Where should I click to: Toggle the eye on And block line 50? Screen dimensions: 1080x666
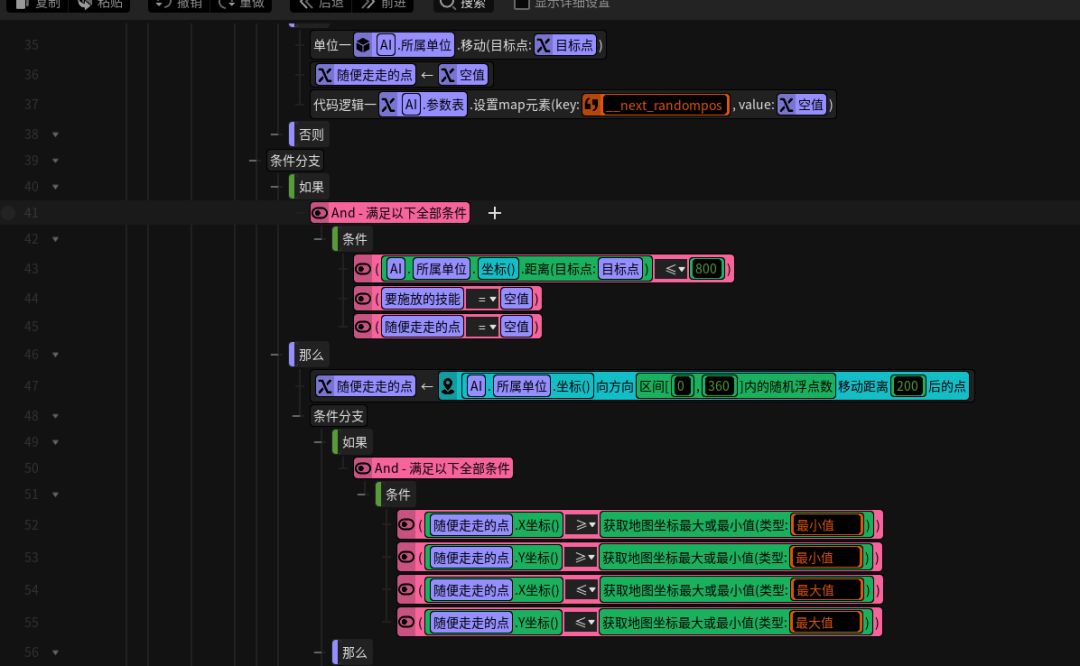pos(363,468)
